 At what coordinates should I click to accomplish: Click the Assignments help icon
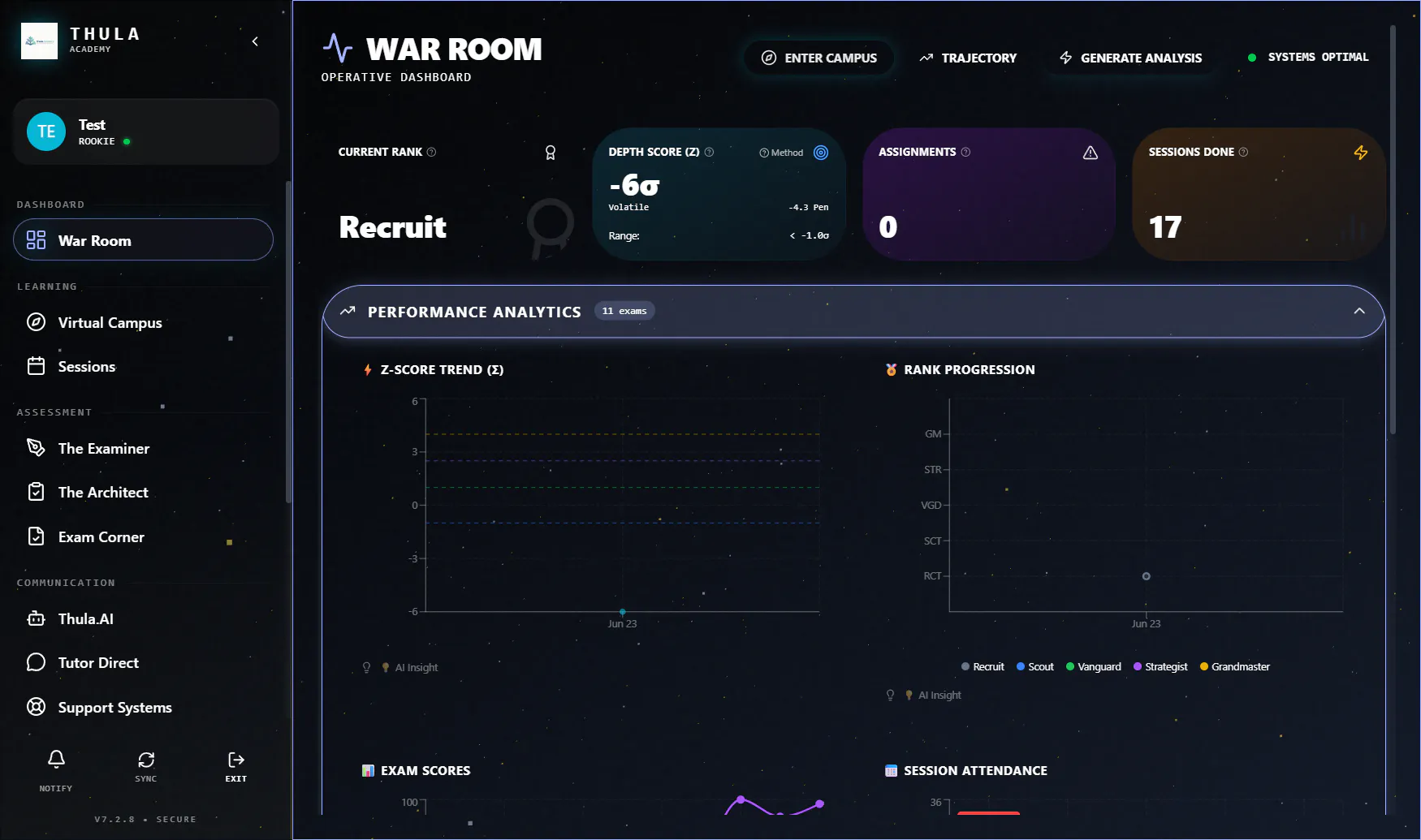[x=965, y=152]
